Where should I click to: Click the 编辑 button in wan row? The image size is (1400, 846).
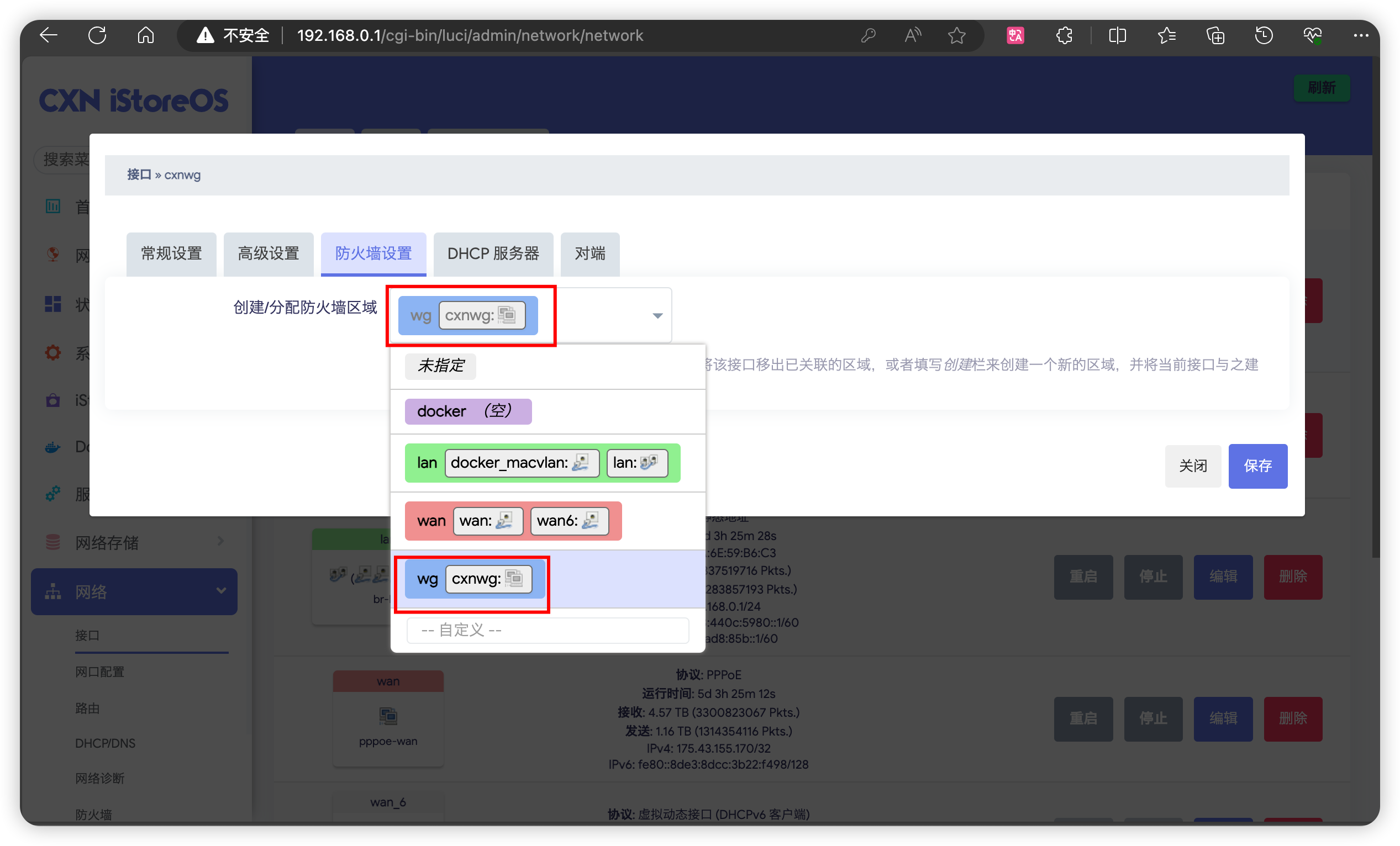click(1223, 719)
